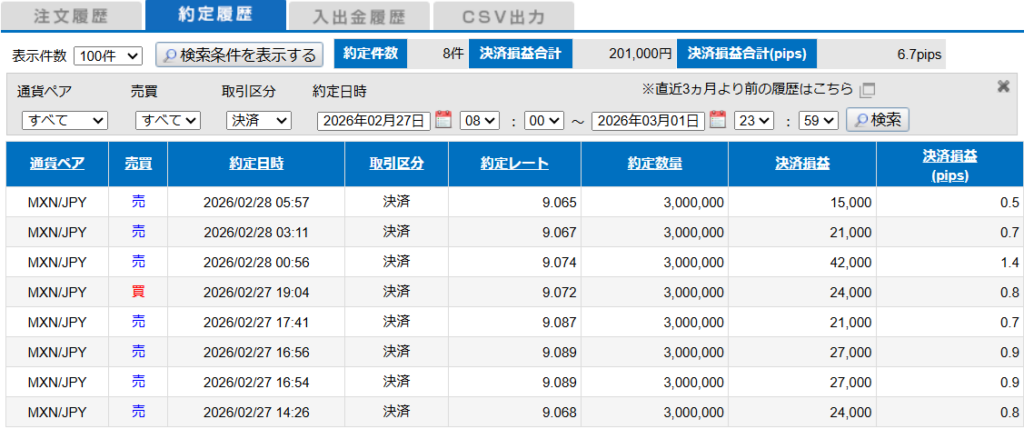
Task: Select end minute 59 dropdown
Action: point(818,121)
